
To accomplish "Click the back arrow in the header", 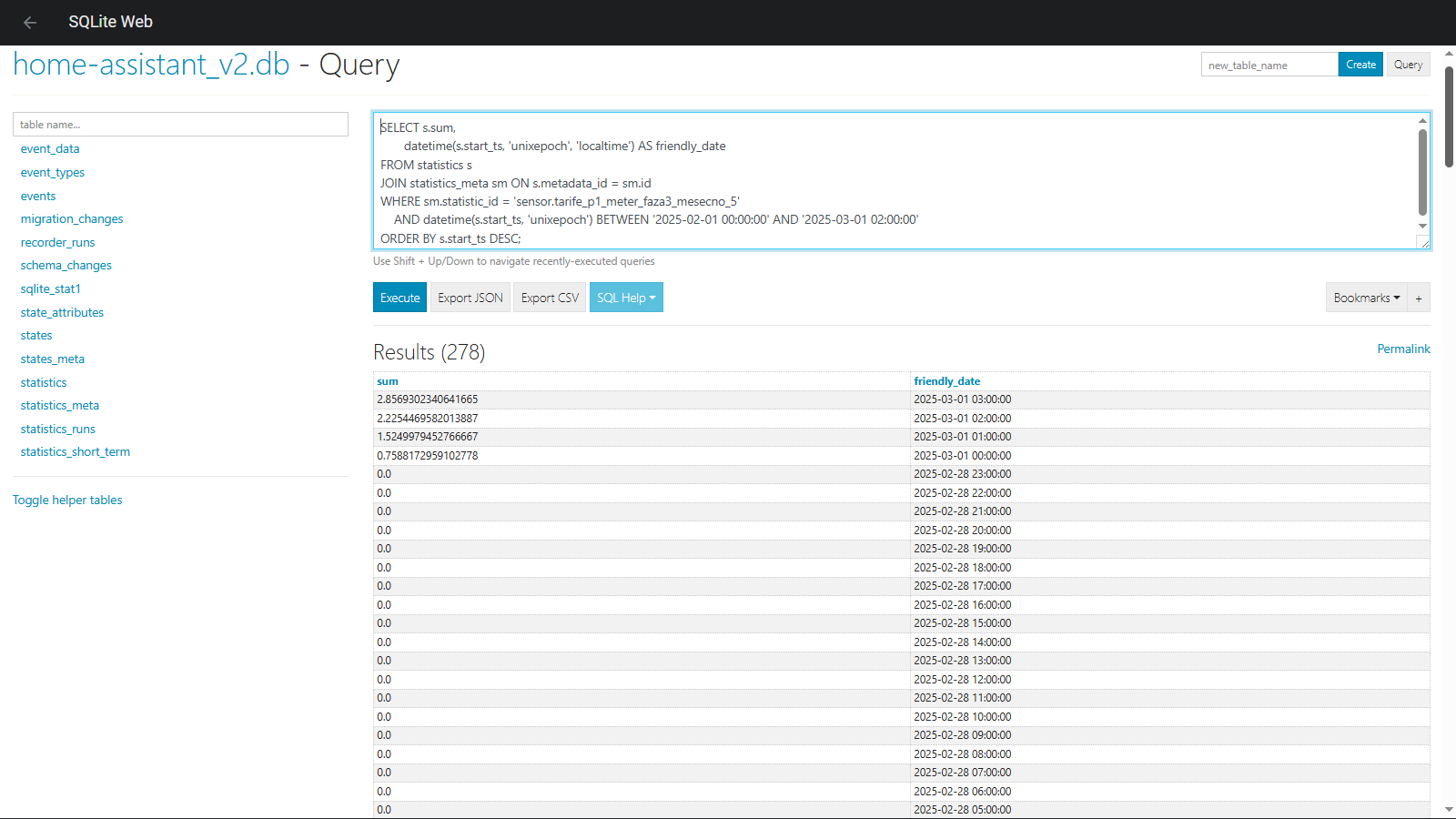I will (x=30, y=23).
